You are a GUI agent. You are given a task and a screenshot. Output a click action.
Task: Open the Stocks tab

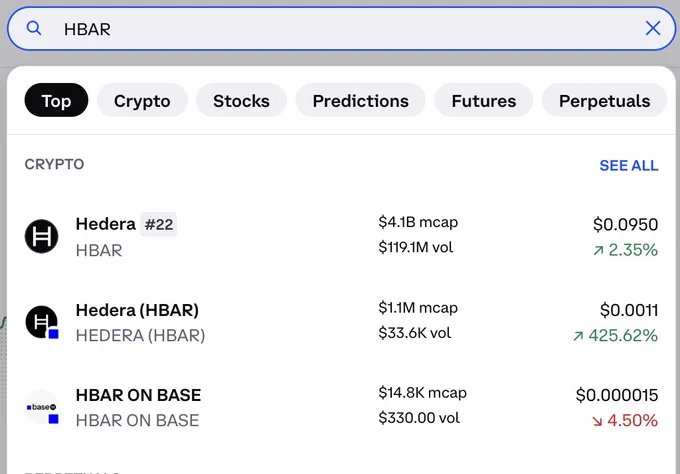tap(241, 100)
